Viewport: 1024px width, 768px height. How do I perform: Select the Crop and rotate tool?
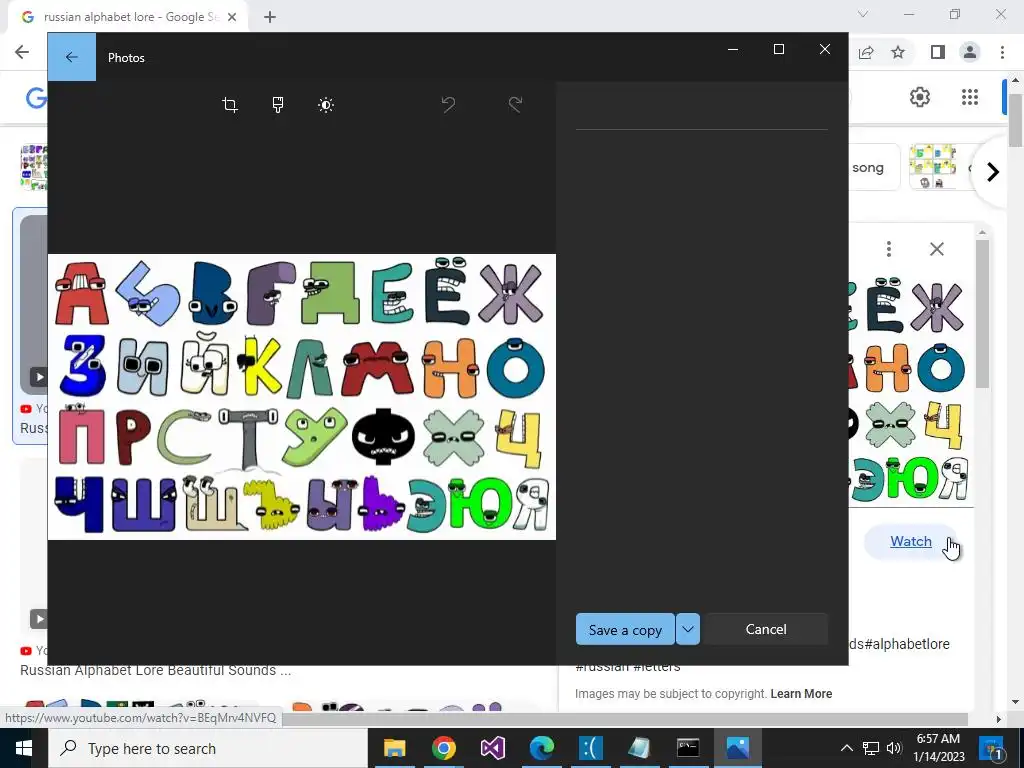click(x=230, y=104)
